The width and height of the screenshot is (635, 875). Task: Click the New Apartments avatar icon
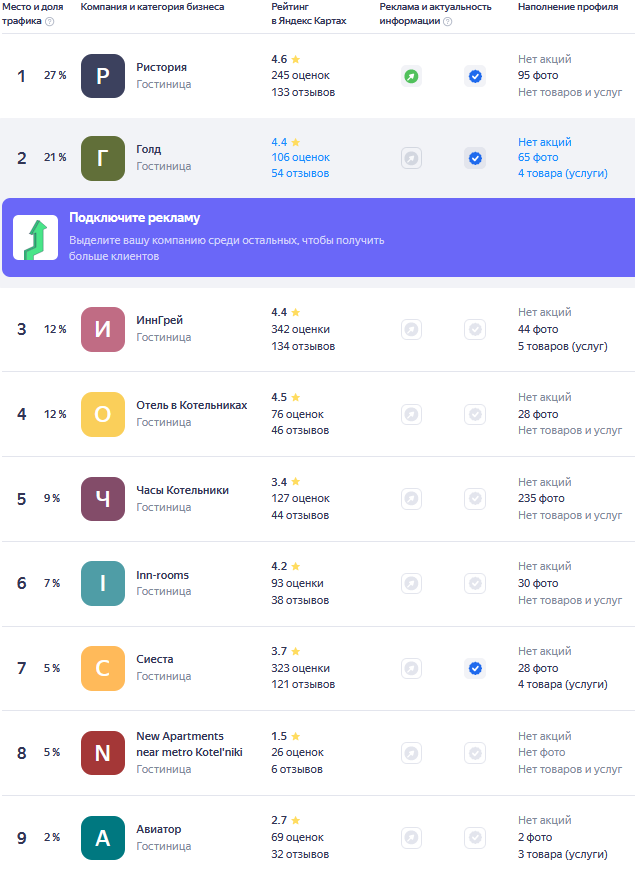click(x=103, y=753)
